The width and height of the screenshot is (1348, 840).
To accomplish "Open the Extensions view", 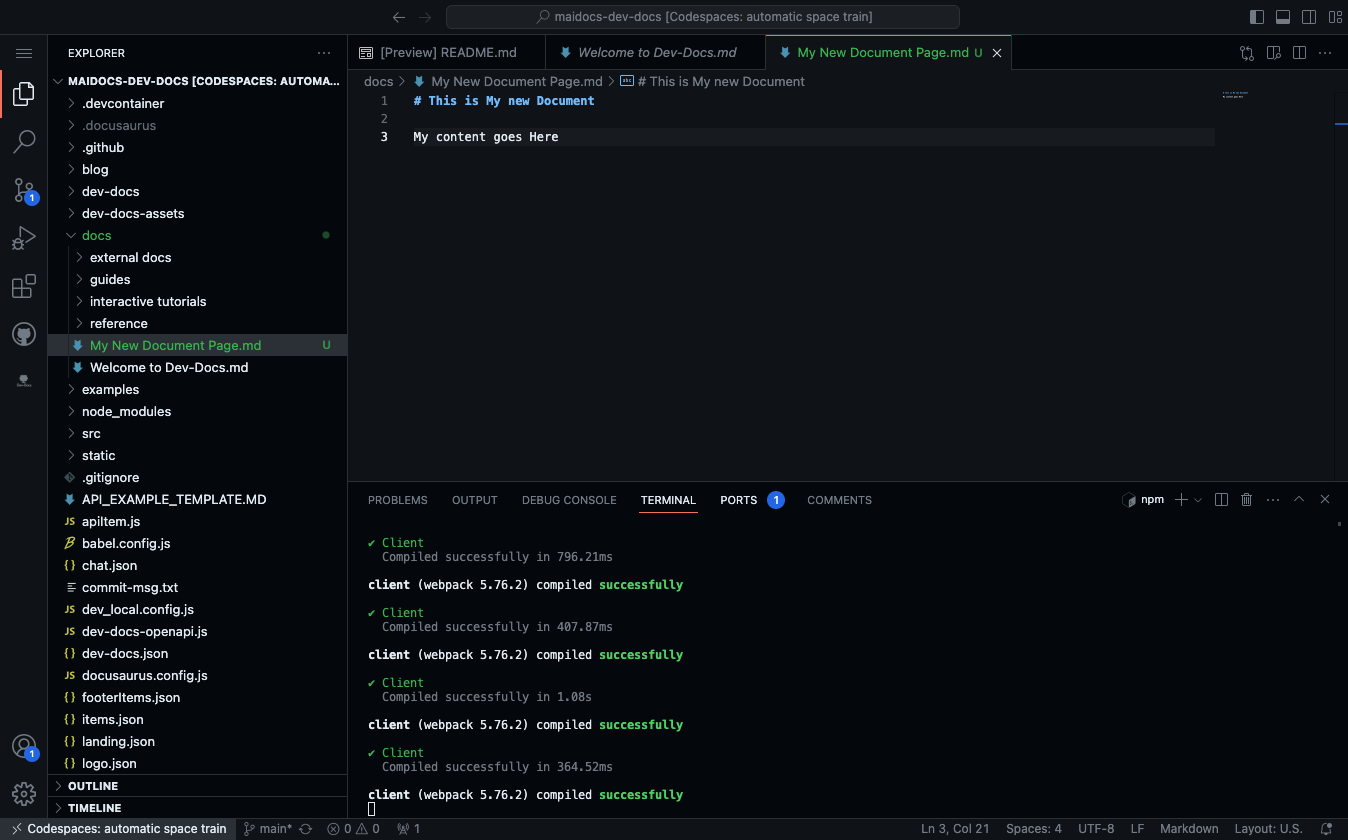I will click(x=24, y=287).
